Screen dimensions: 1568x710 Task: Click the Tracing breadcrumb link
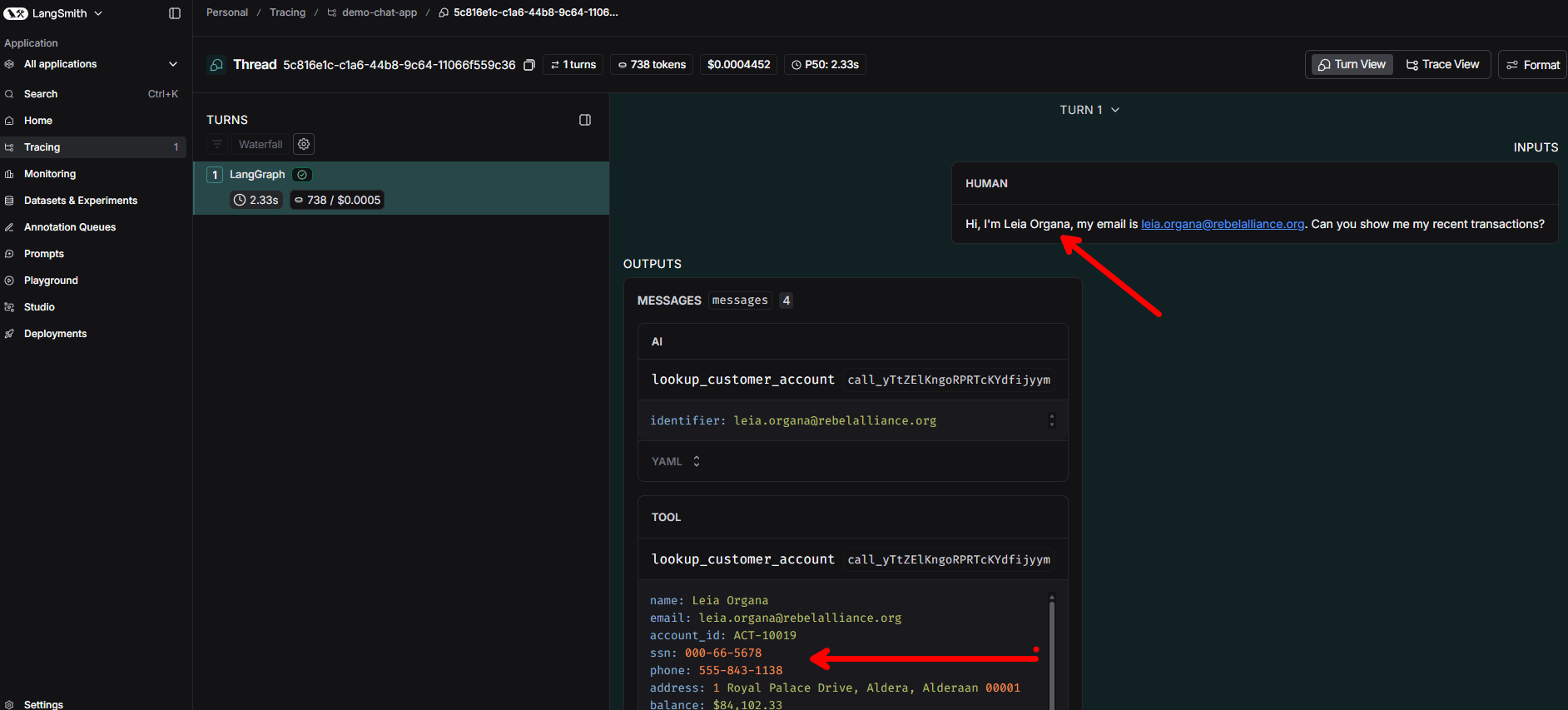[287, 12]
